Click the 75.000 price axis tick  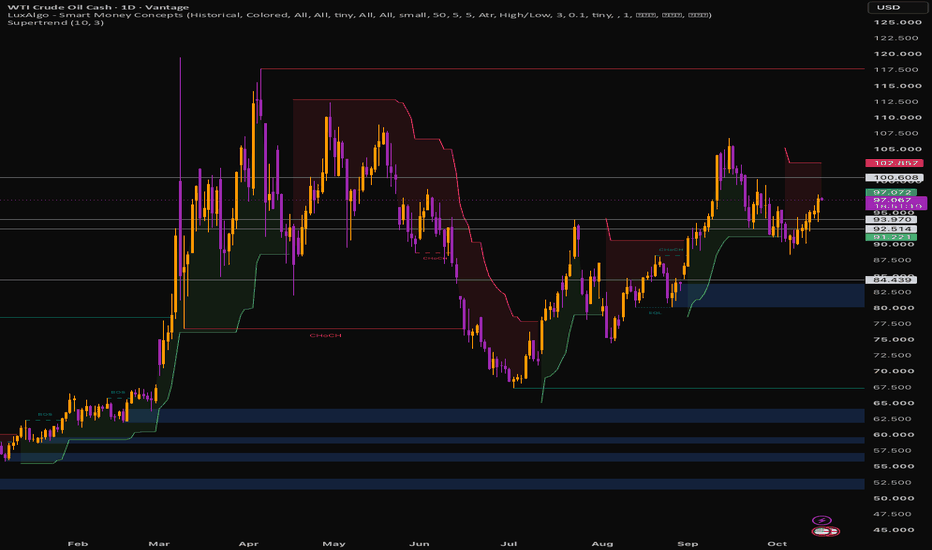click(894, 340)
